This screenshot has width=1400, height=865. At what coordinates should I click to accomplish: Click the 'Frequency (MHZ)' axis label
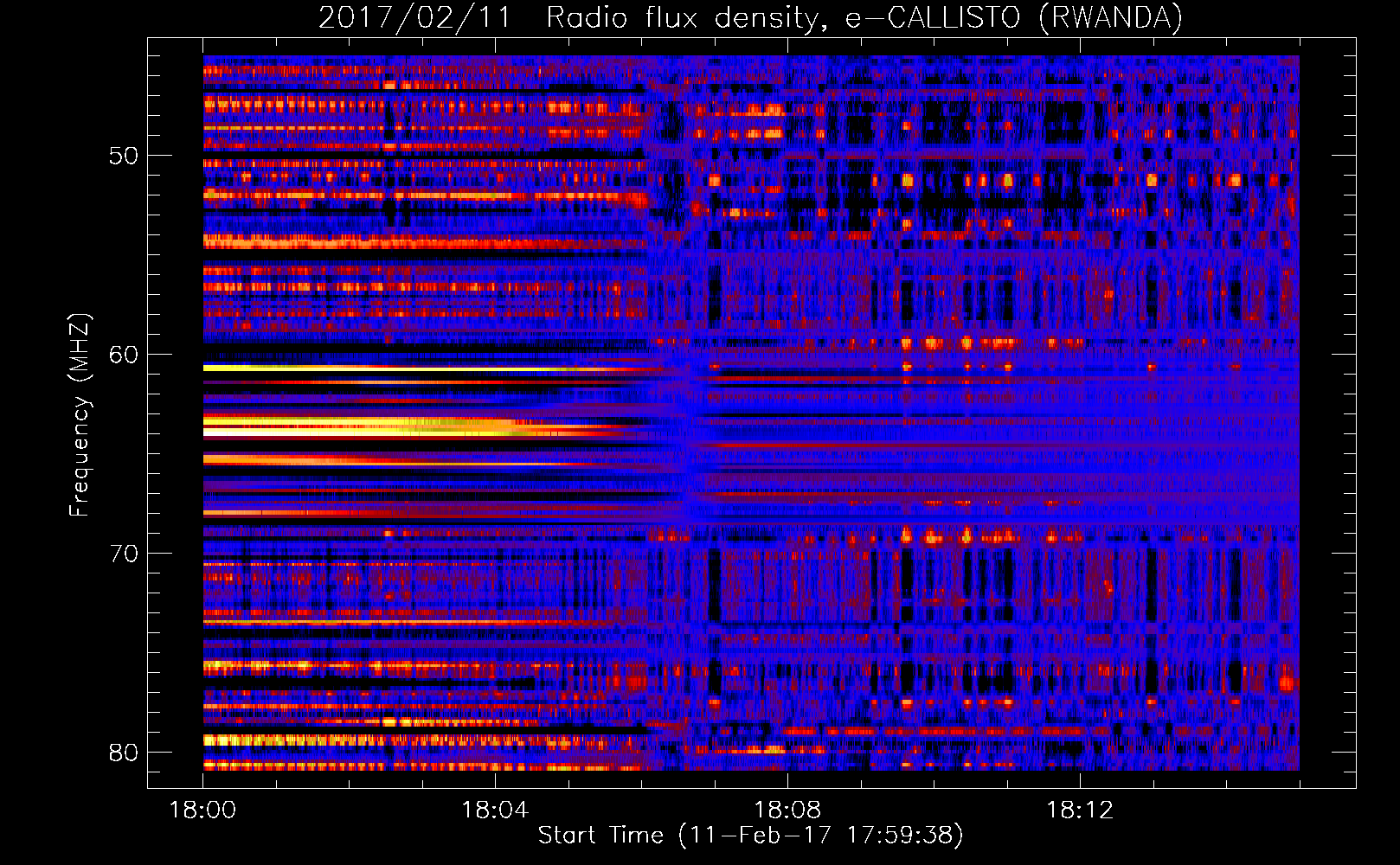[80, 414]
